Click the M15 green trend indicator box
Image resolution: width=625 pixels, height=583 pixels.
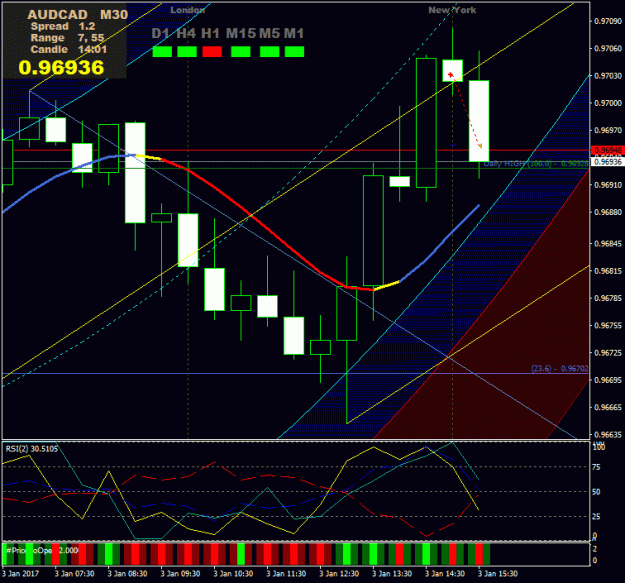[x=241, y=52]
